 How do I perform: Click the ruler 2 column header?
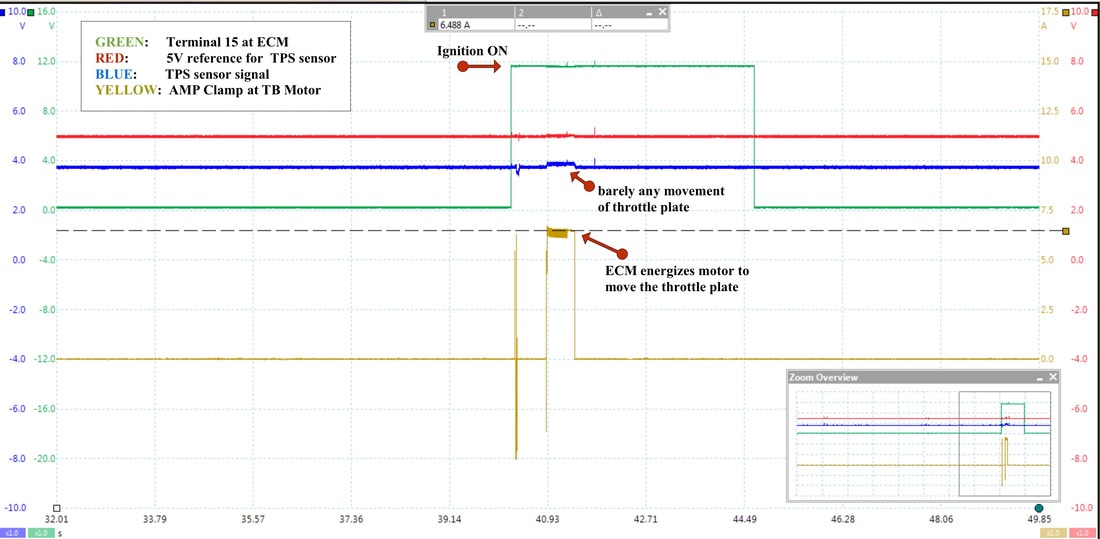(x=553, y=13)
